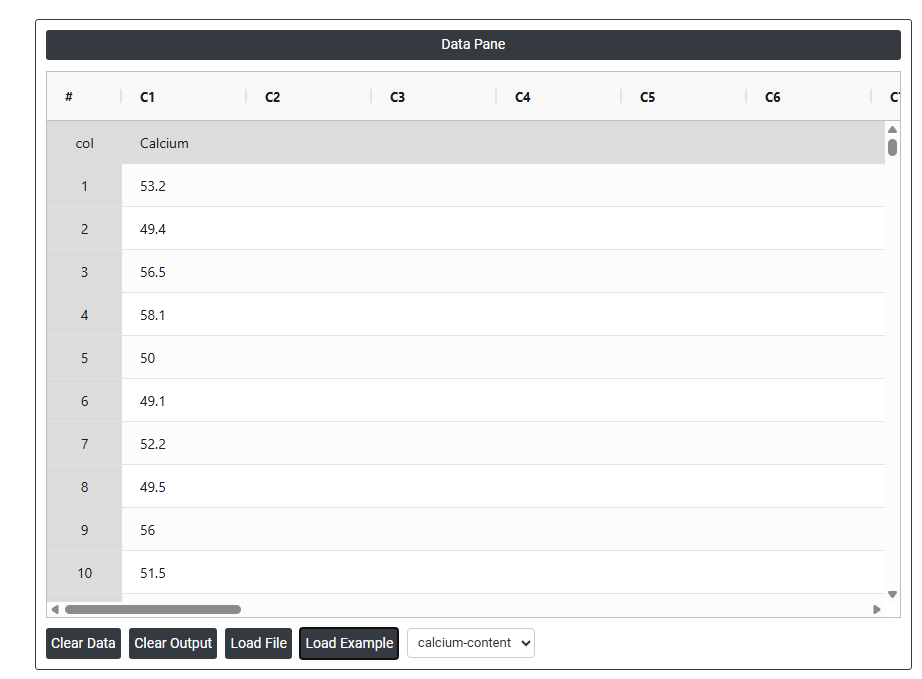Click the right arrow of horizontal scrollbar
This screenshot has height=679, width=922.
coord(877,609)
